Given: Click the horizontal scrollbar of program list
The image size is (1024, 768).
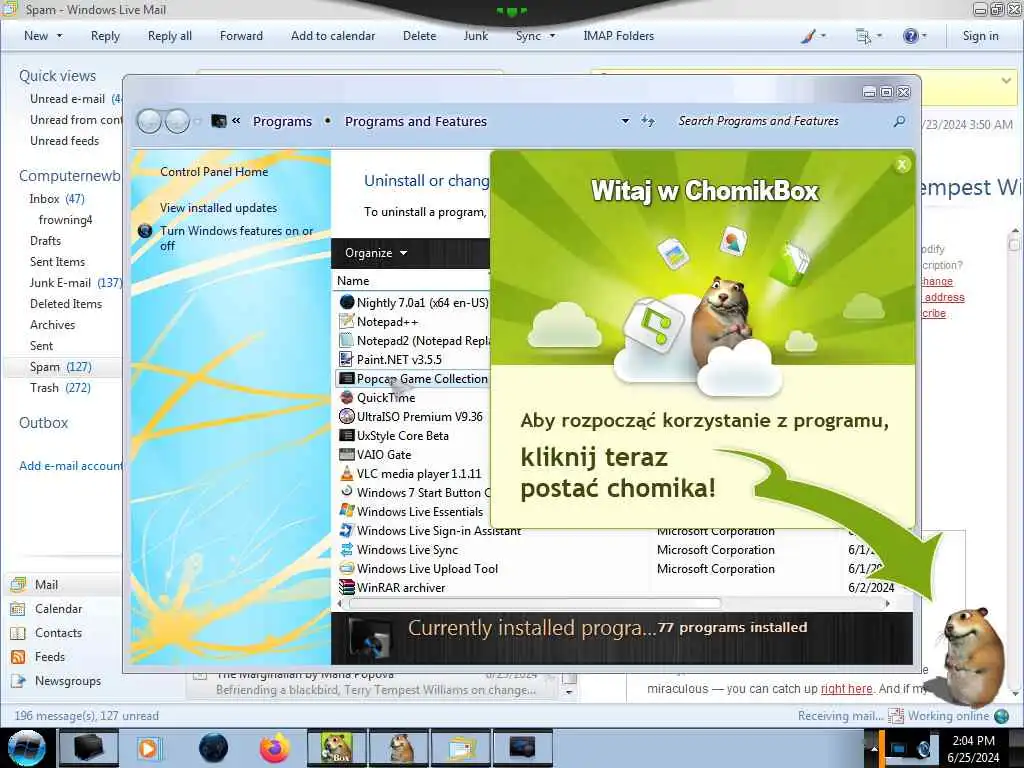Looking at the screenshot, I should pyautogui.click(x=535, y=603).
